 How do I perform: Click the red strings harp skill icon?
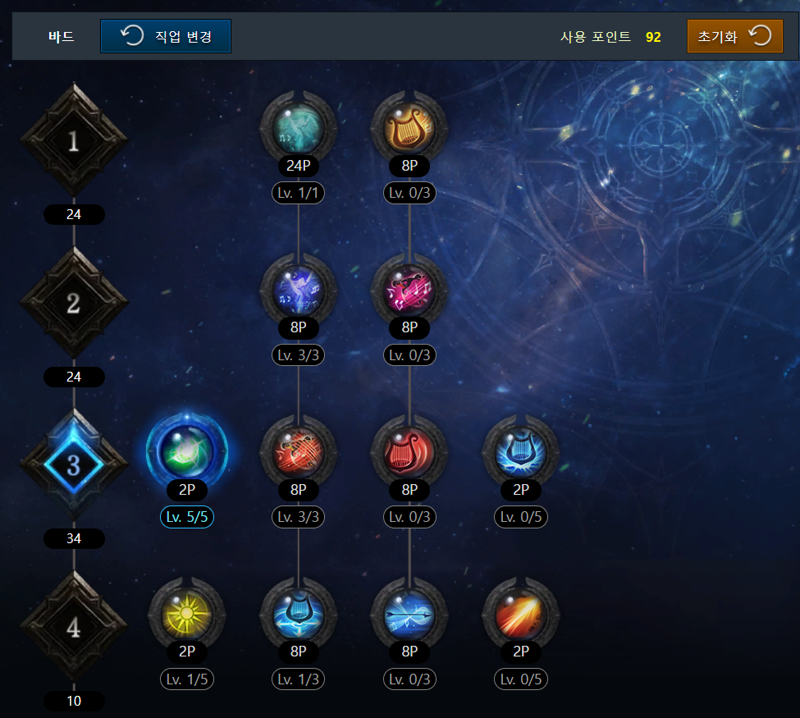tap(298, 452)
